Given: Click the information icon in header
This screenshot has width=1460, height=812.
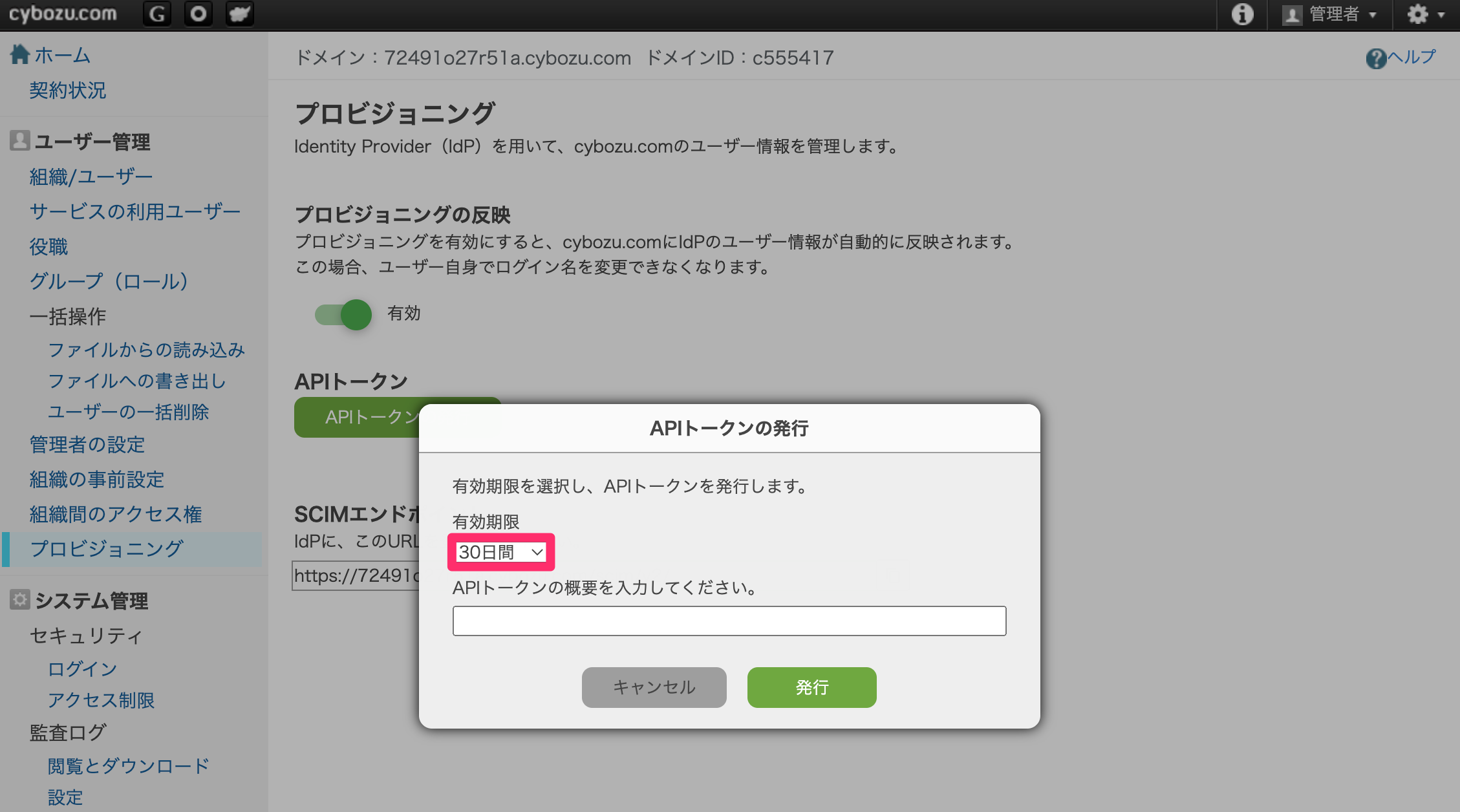Looking at the screenshot, I should pos(1242,14).
